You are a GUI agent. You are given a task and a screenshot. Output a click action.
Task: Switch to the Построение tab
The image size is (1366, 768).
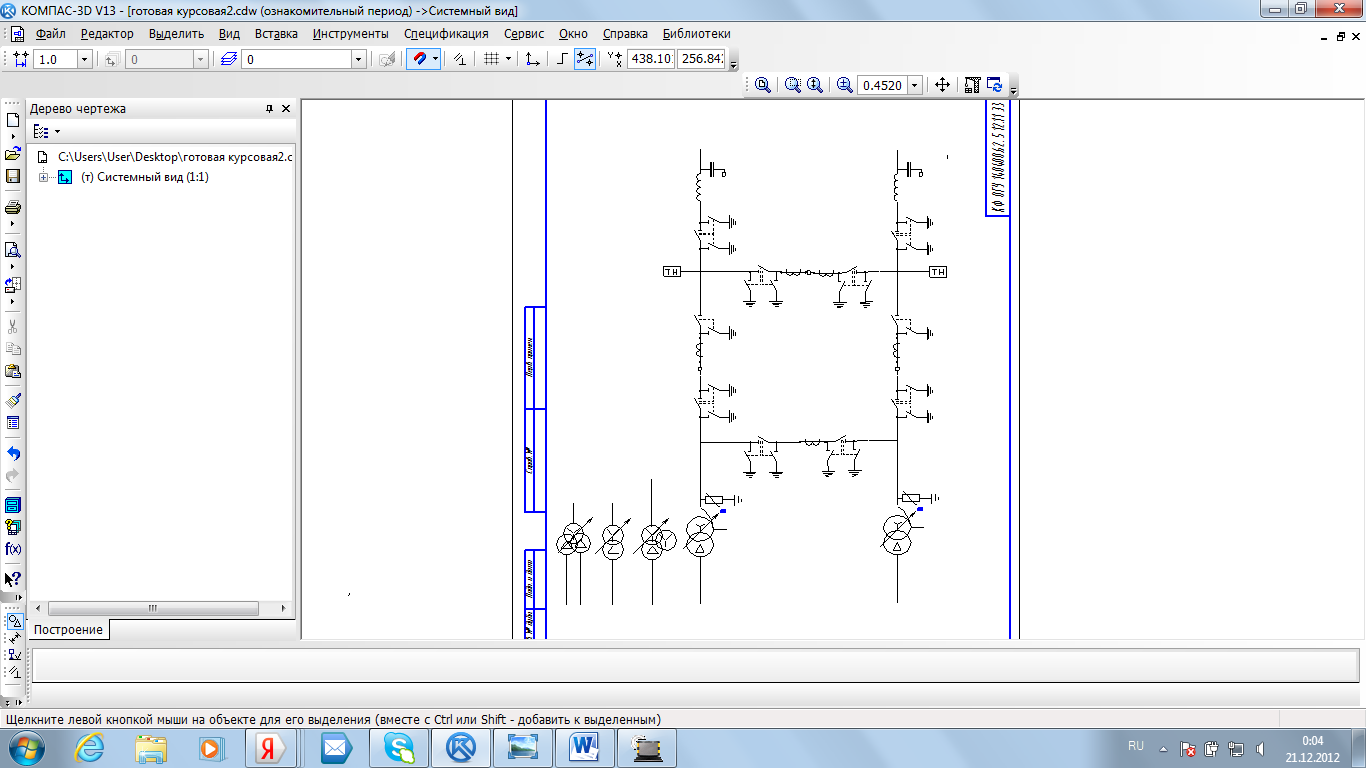pyautogui.click(x=68, y=630)
